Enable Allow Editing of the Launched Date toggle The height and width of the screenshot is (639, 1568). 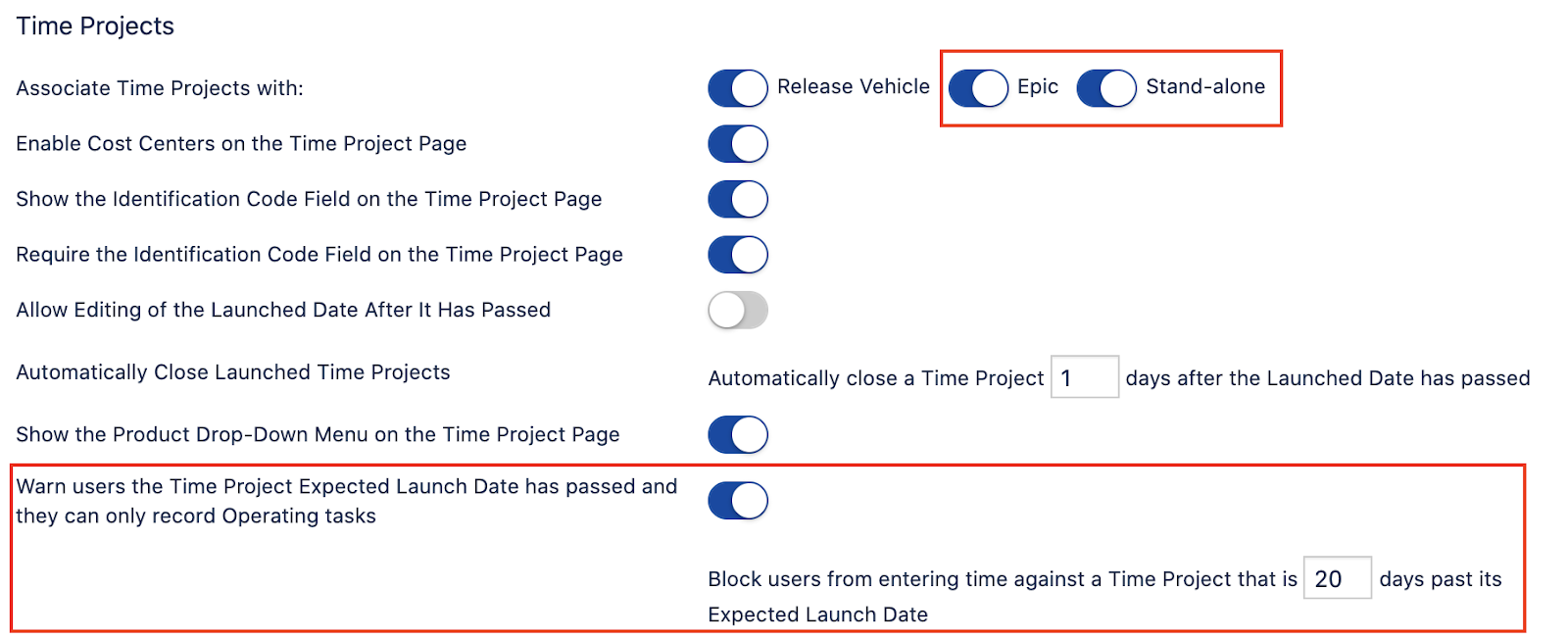point(738,311)
